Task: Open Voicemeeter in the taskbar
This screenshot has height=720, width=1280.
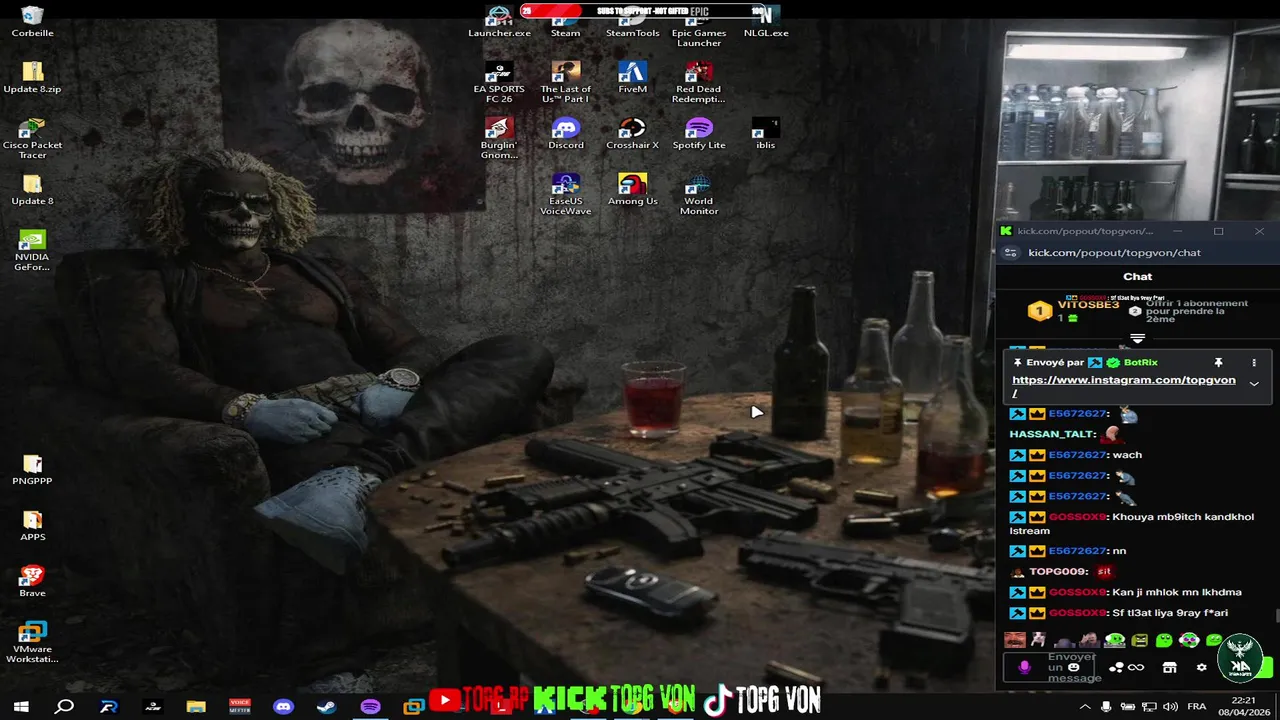Action: [240, 706]
